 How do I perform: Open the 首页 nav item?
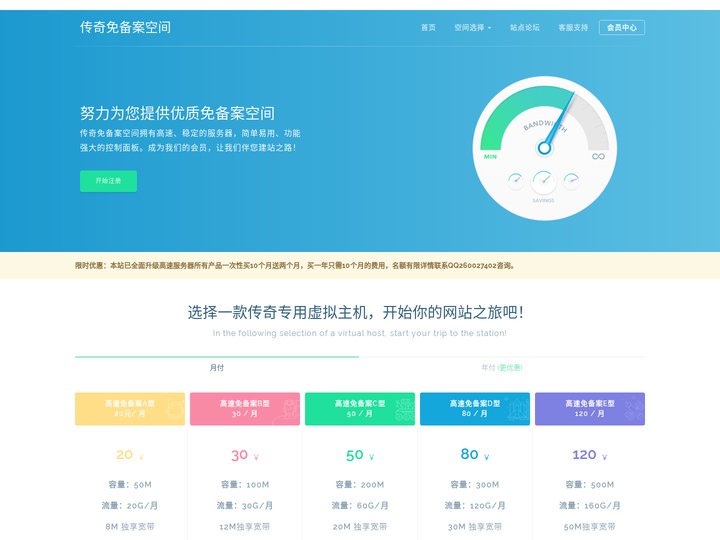pyautogui.click(x=428, y=28)
